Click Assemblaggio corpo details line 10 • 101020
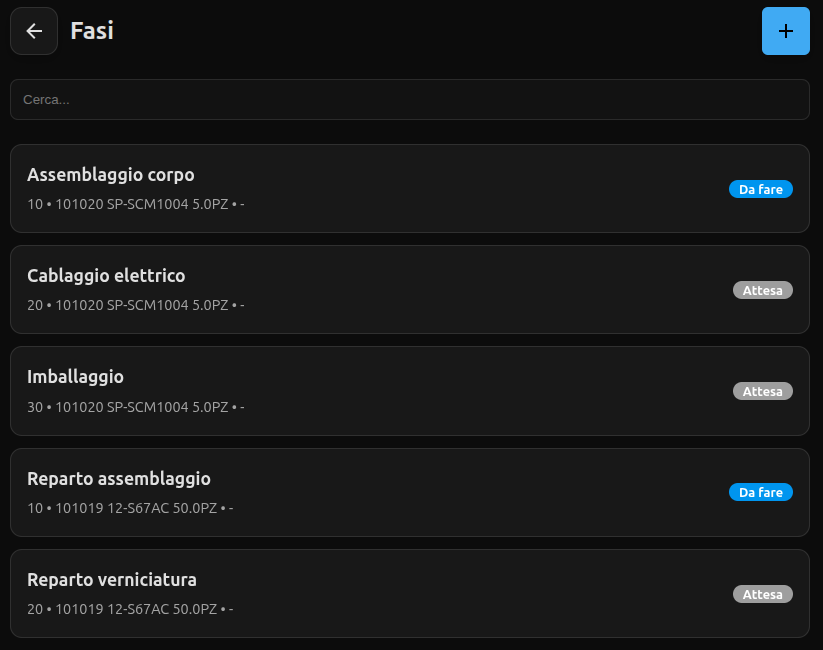This screenshot has height=650, width=823. (135, 204)
